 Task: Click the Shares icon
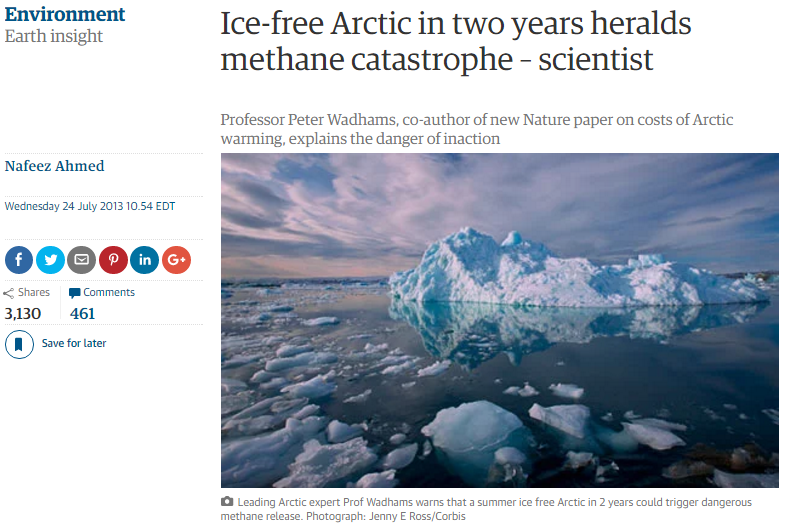[9, 293]
